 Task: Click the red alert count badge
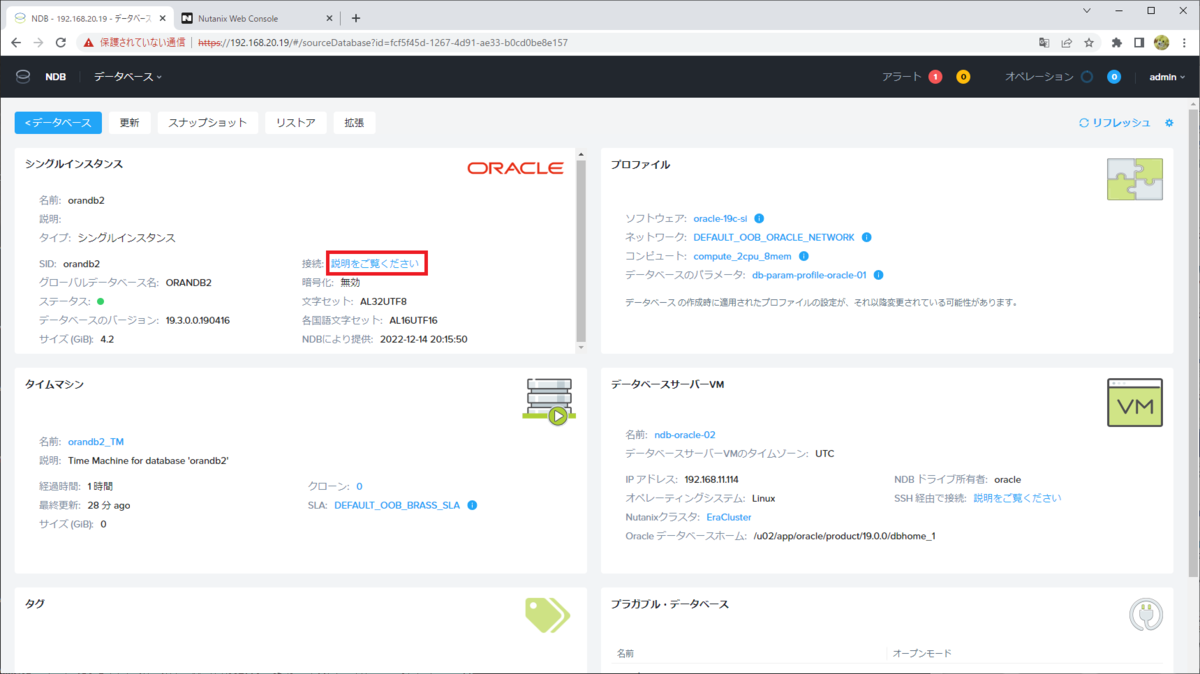935,77
